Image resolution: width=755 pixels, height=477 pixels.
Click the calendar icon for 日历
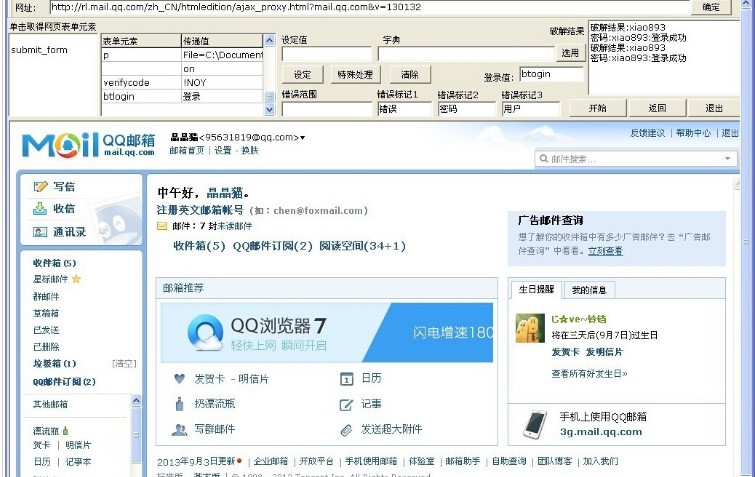click(x=347, y=379)
